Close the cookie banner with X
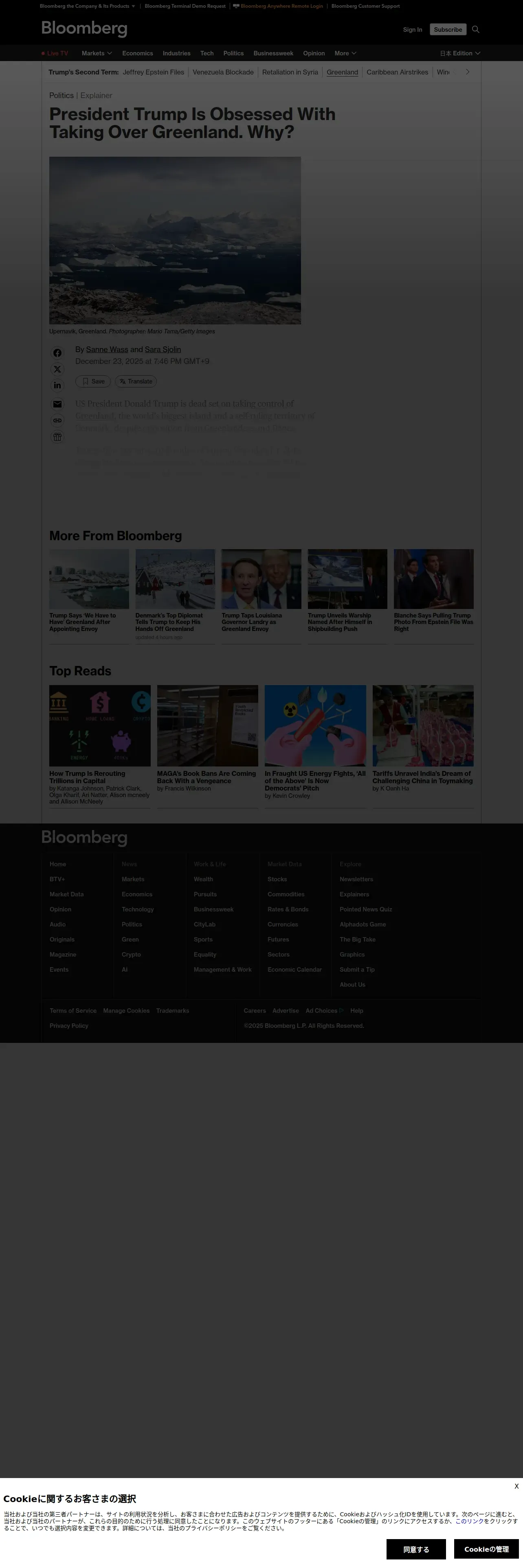The width and height of the screenshot is (523, 1568). click(516, 1486)
